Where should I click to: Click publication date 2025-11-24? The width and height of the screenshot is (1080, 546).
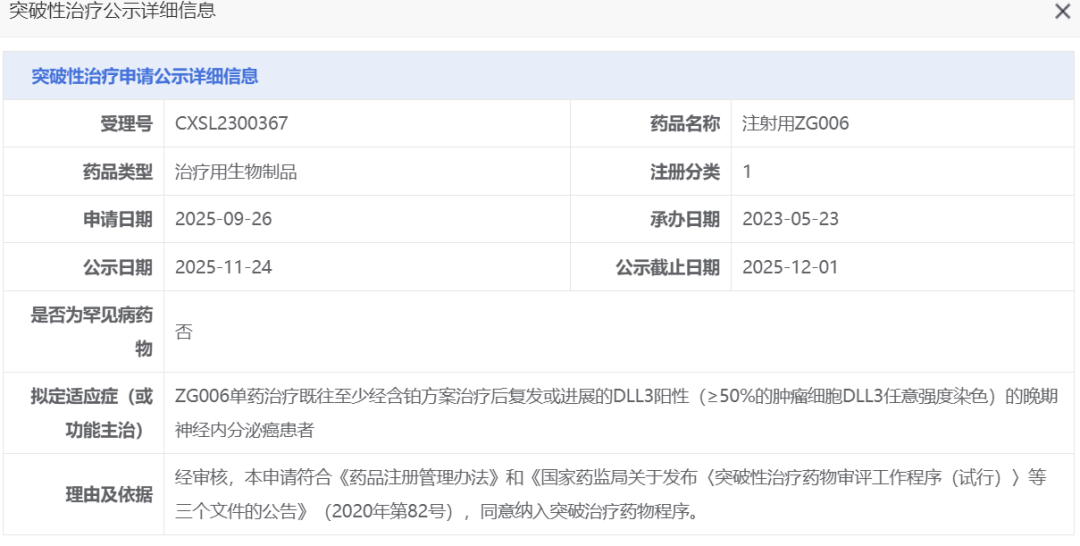[x=224, y=267]
